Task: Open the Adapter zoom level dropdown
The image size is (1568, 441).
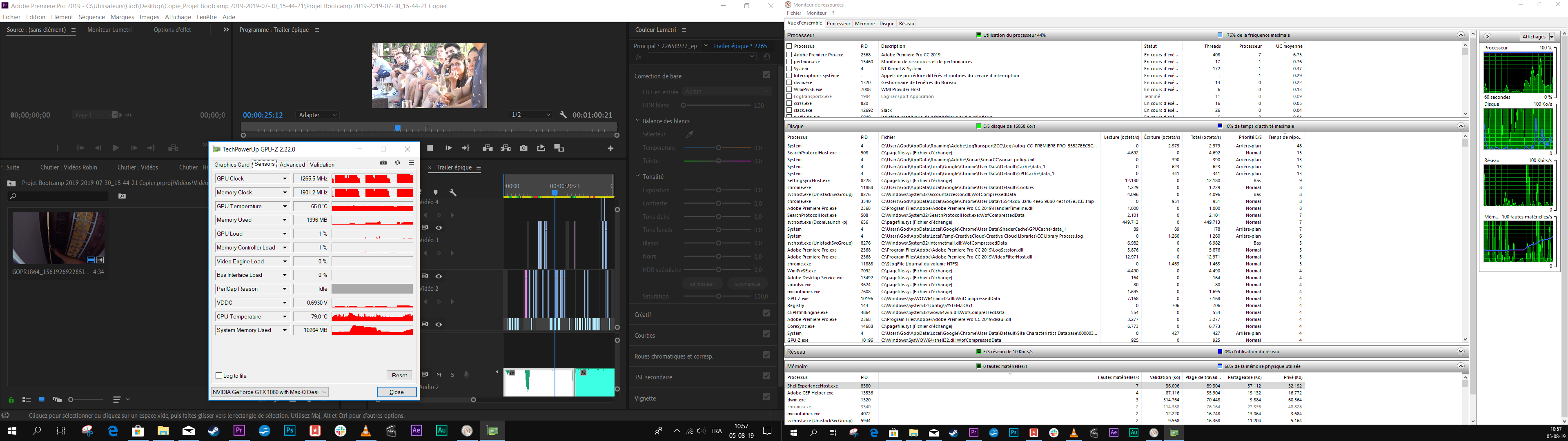Action: click(x=317, y=115)
